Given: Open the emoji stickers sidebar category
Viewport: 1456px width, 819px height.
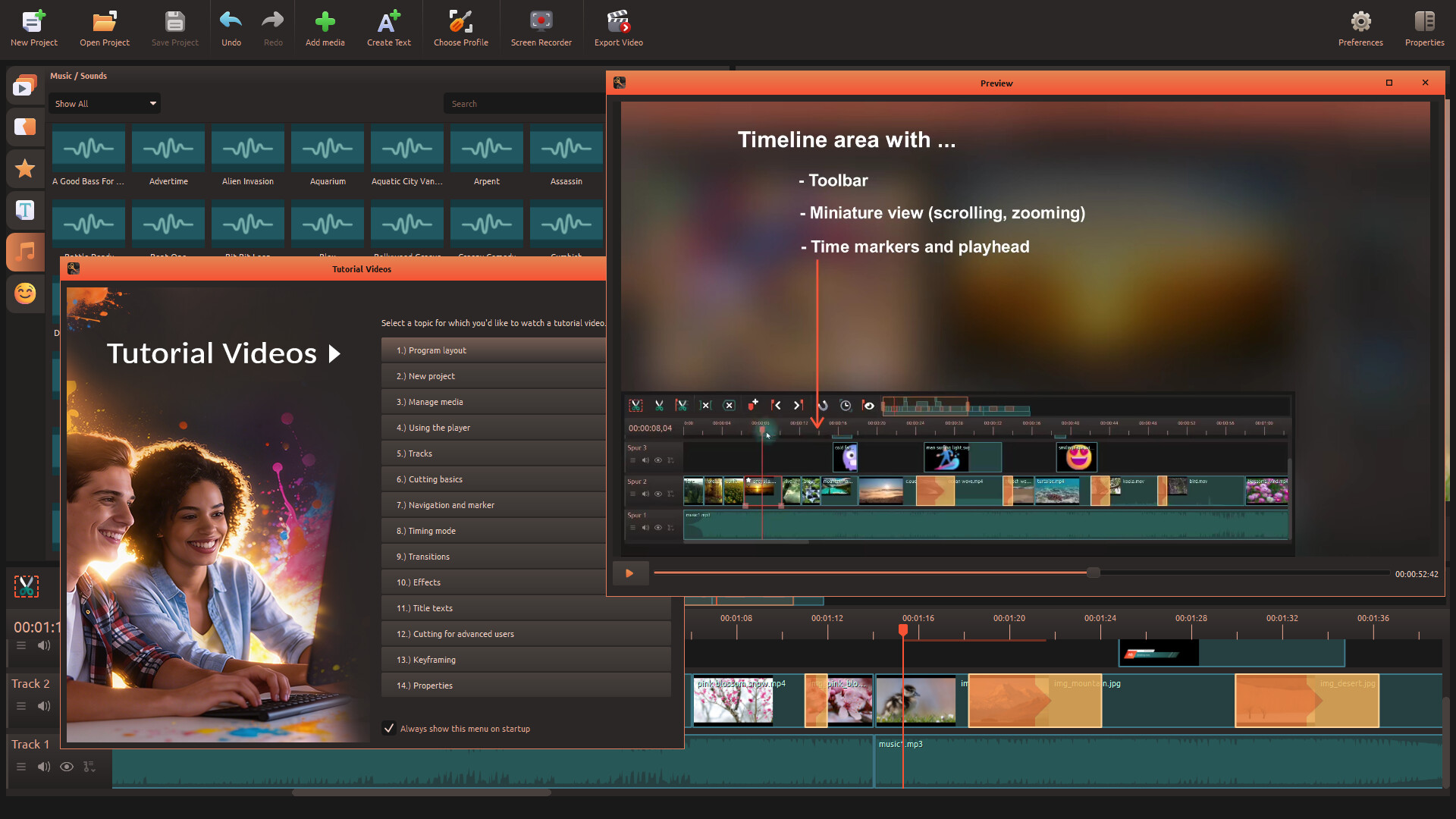Looking at the screenshot, I should click(25, 293).
